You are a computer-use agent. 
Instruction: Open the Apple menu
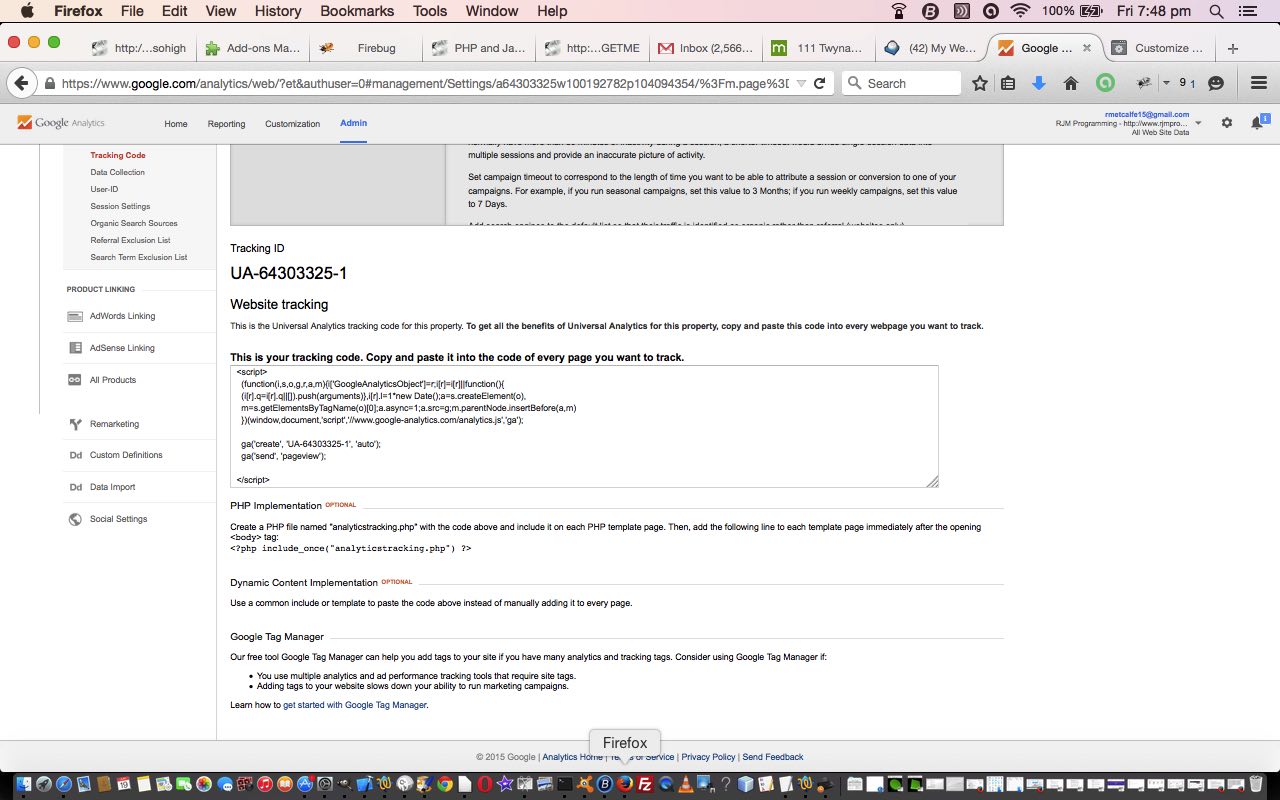pyautogui.click(x=27, y=11)
